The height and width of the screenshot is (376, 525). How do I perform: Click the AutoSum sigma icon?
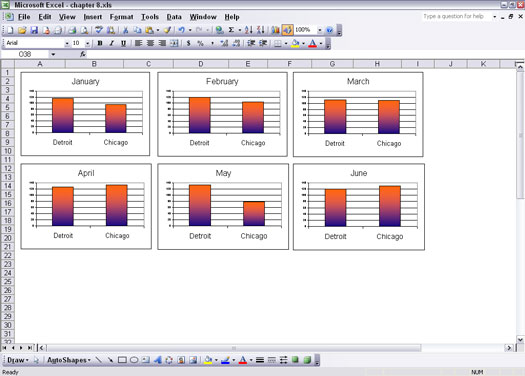click(x=231, y=30)
